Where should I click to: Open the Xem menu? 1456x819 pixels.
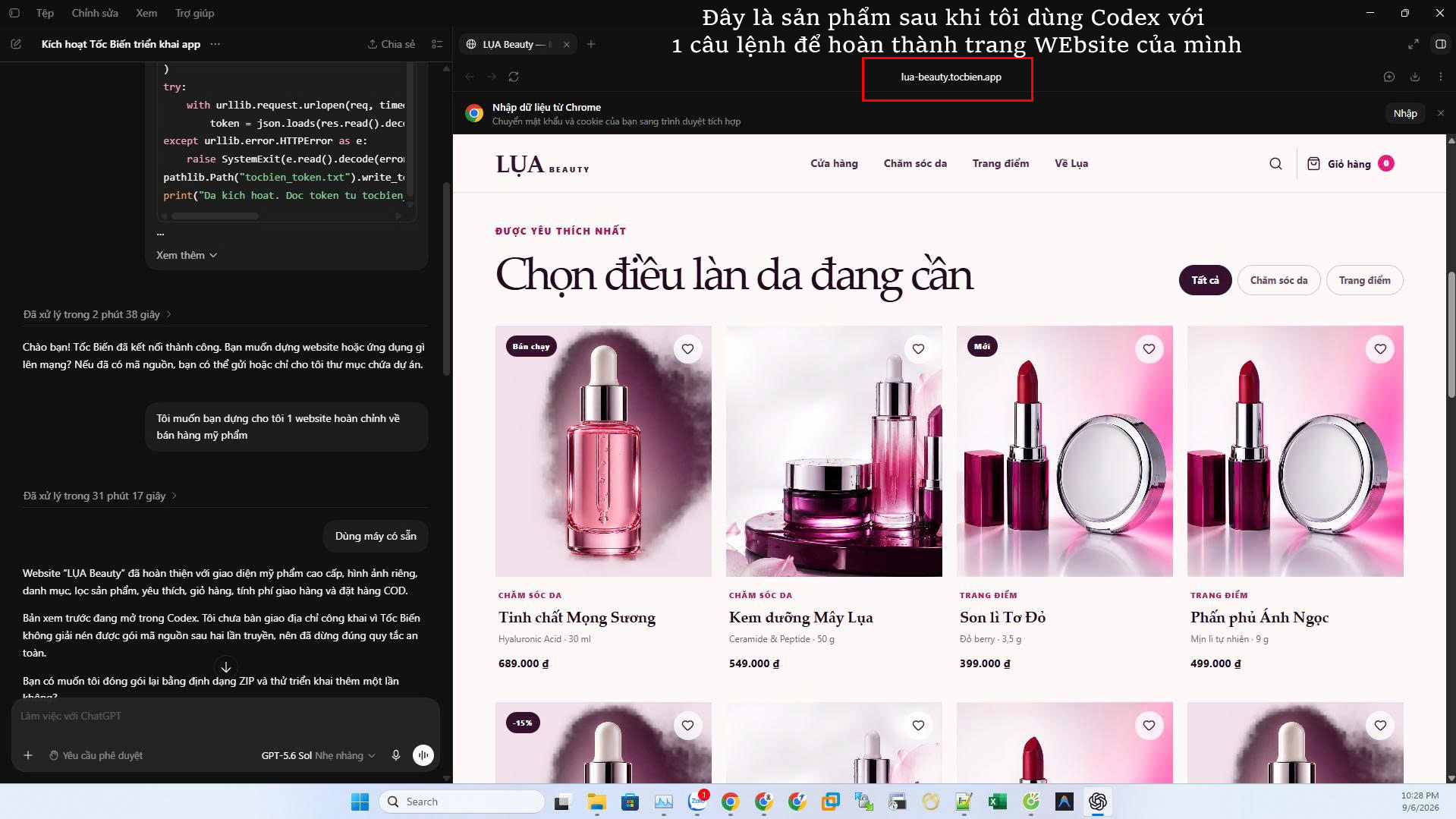coord(146,13)
